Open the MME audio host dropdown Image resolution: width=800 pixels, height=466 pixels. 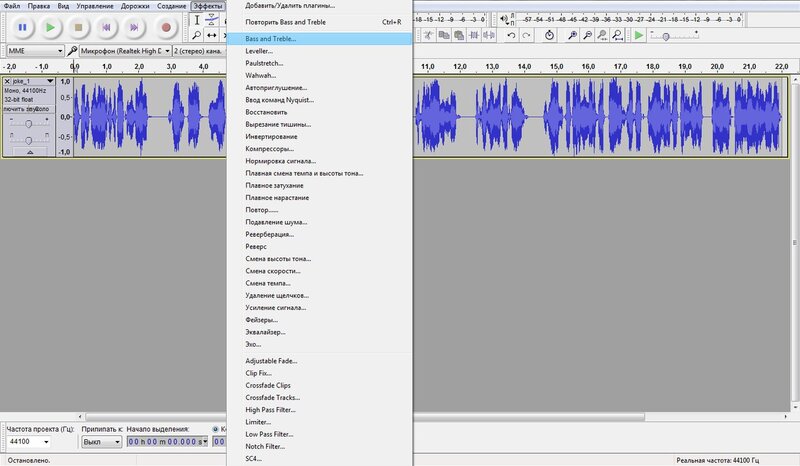click(x=36, y=50)
